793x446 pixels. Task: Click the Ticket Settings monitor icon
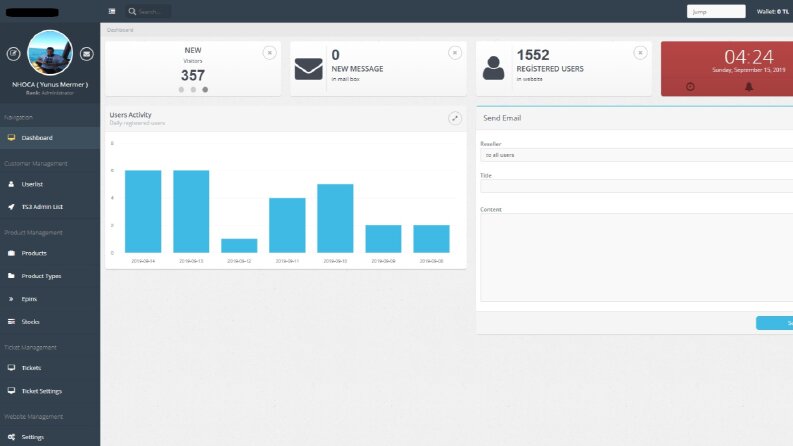click(11, 390)
